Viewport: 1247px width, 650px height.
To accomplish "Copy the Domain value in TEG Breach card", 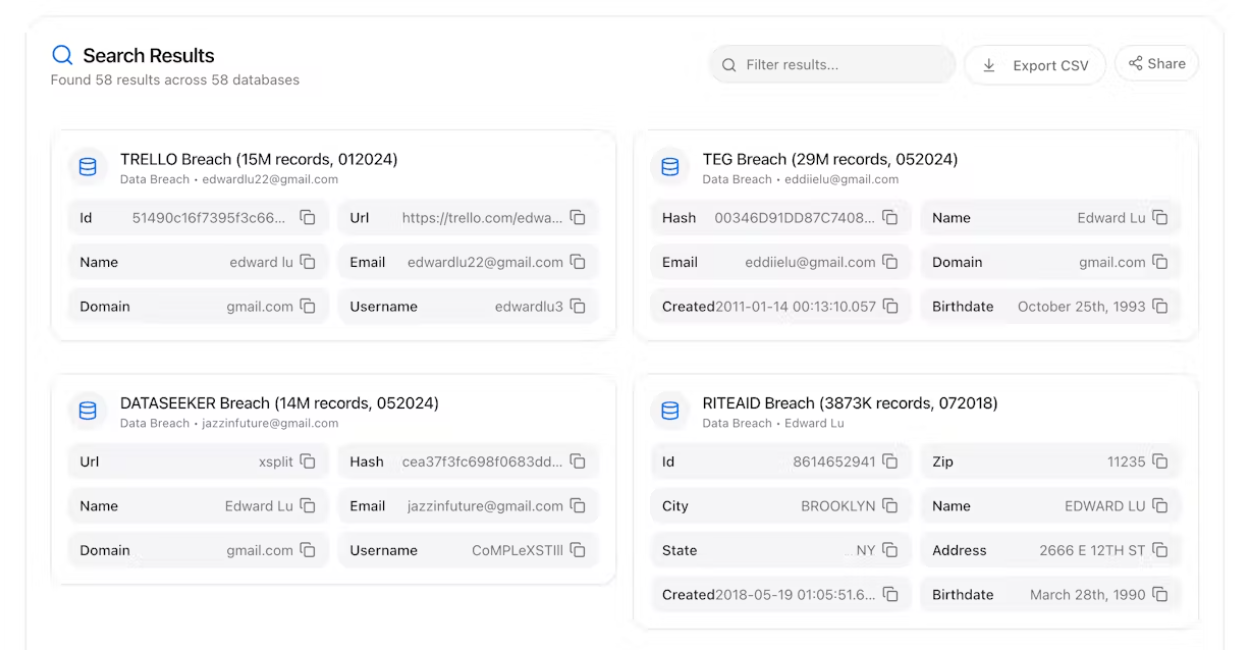I will click(1160, 262).
